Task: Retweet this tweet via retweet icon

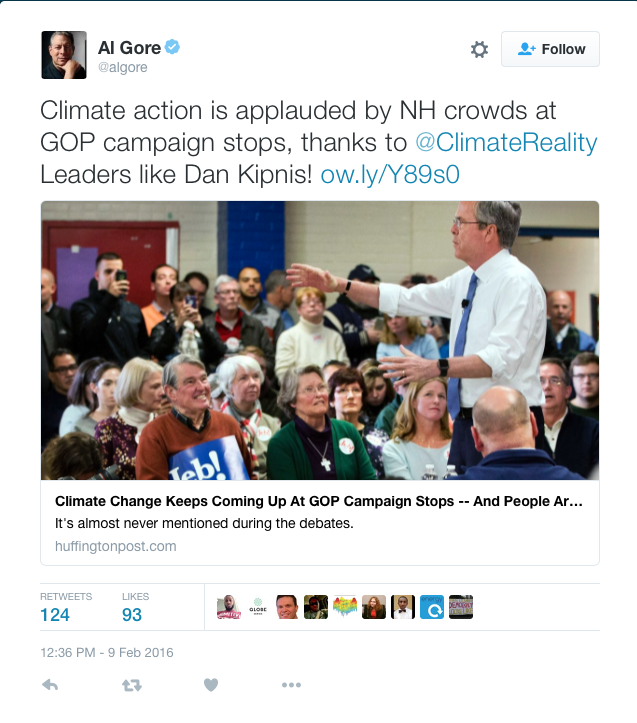Action: 132,686
